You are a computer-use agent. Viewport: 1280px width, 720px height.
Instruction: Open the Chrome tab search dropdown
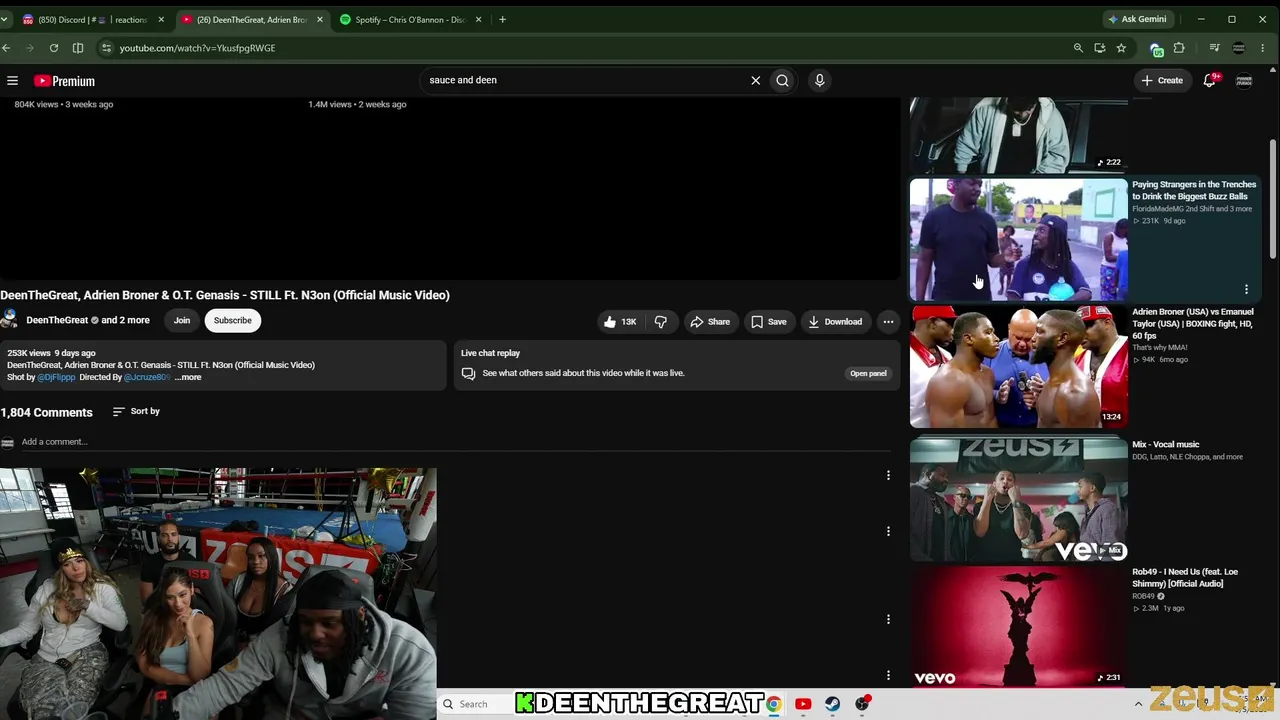(4, 19)
